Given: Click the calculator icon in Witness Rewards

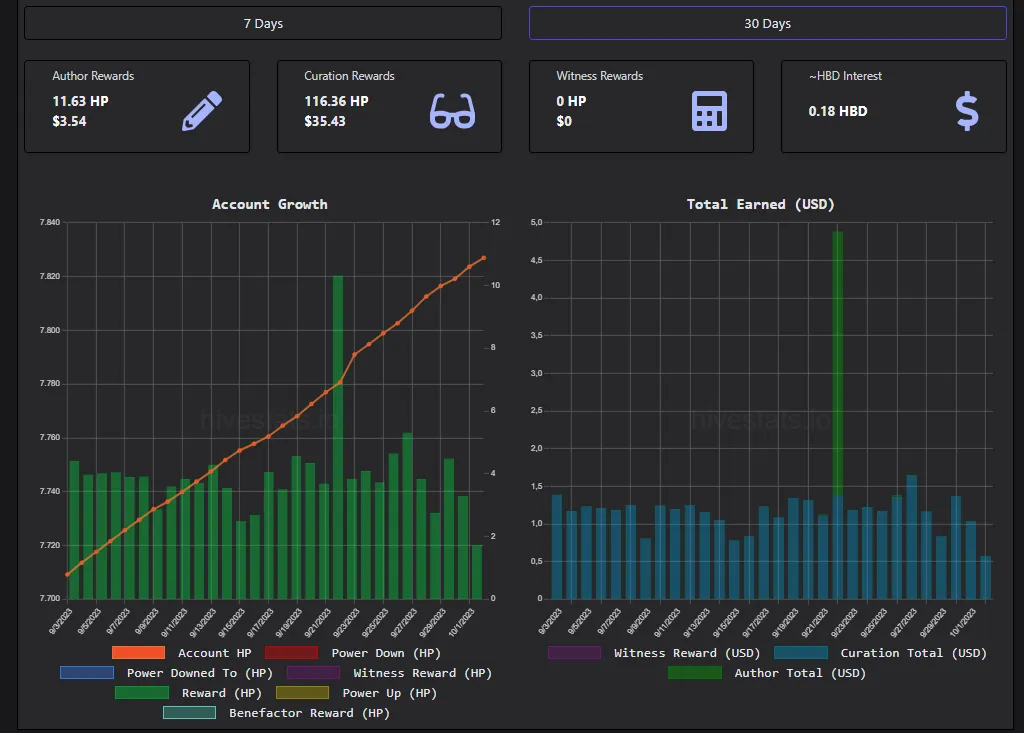Looking at the screenshot, I should (709, 111).
